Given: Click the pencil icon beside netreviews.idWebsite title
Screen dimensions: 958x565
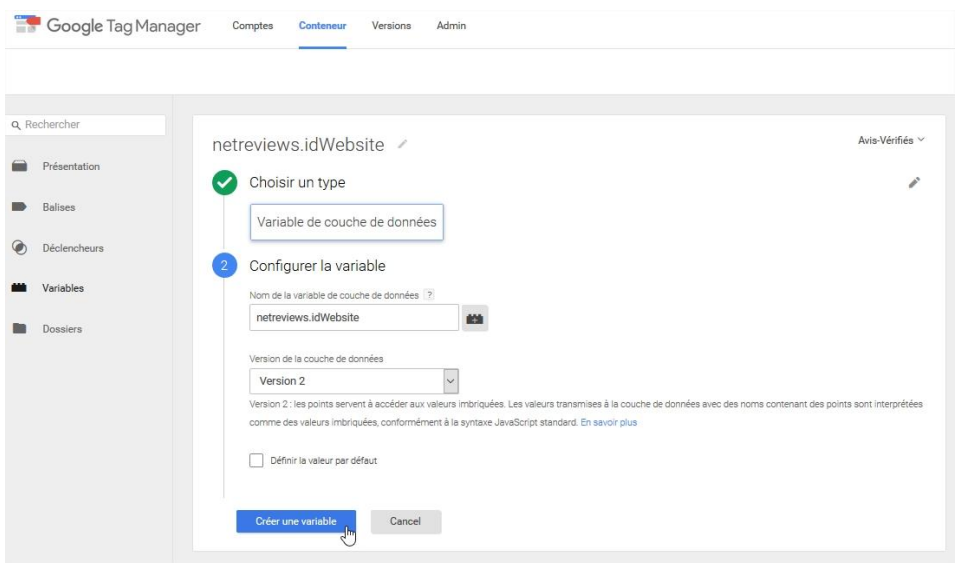Looking at the screenshot, I should [x=402, y=144].
